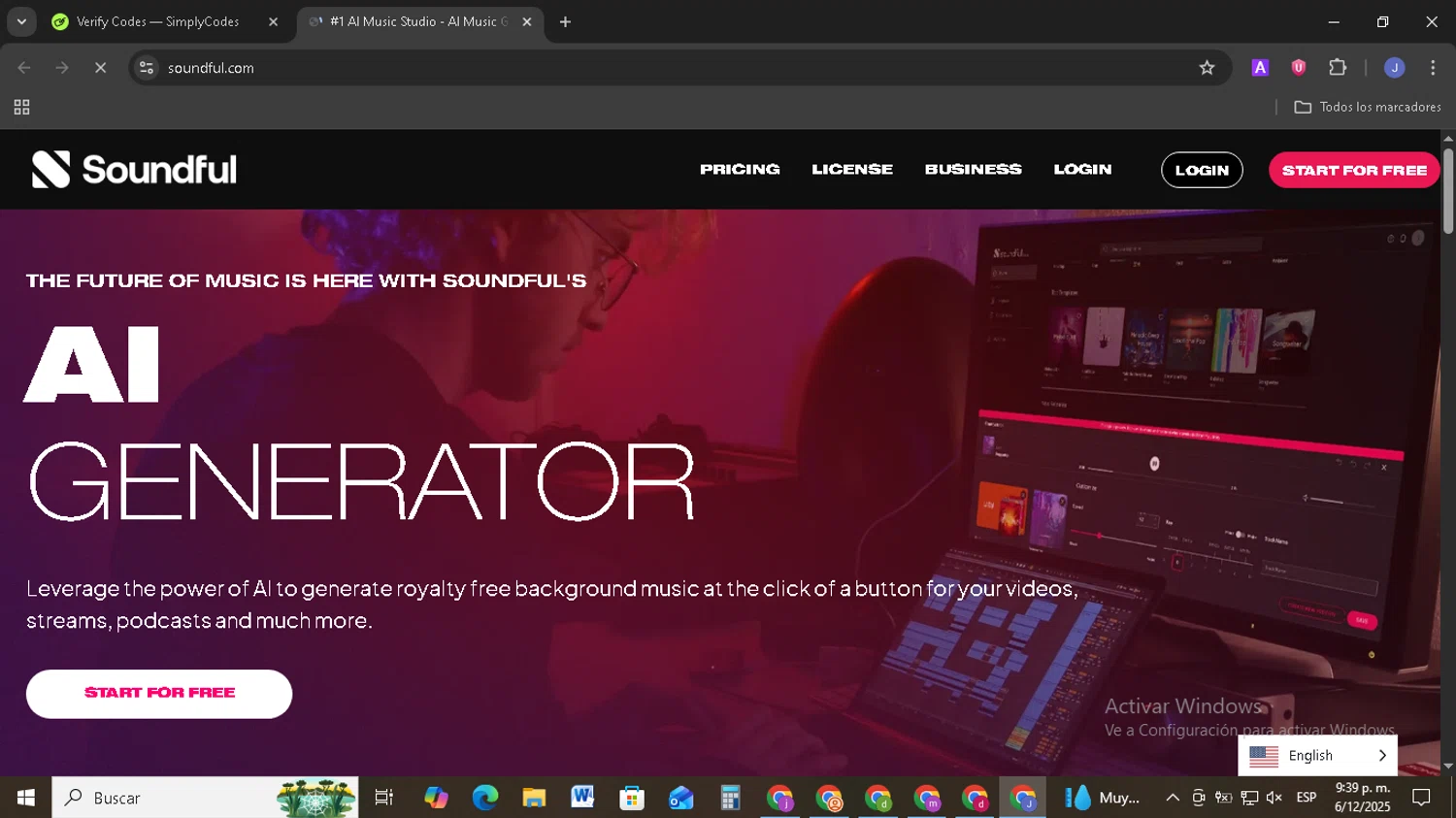
Task: Open the Extensions puzzle menu
Action: (1338, 68)
